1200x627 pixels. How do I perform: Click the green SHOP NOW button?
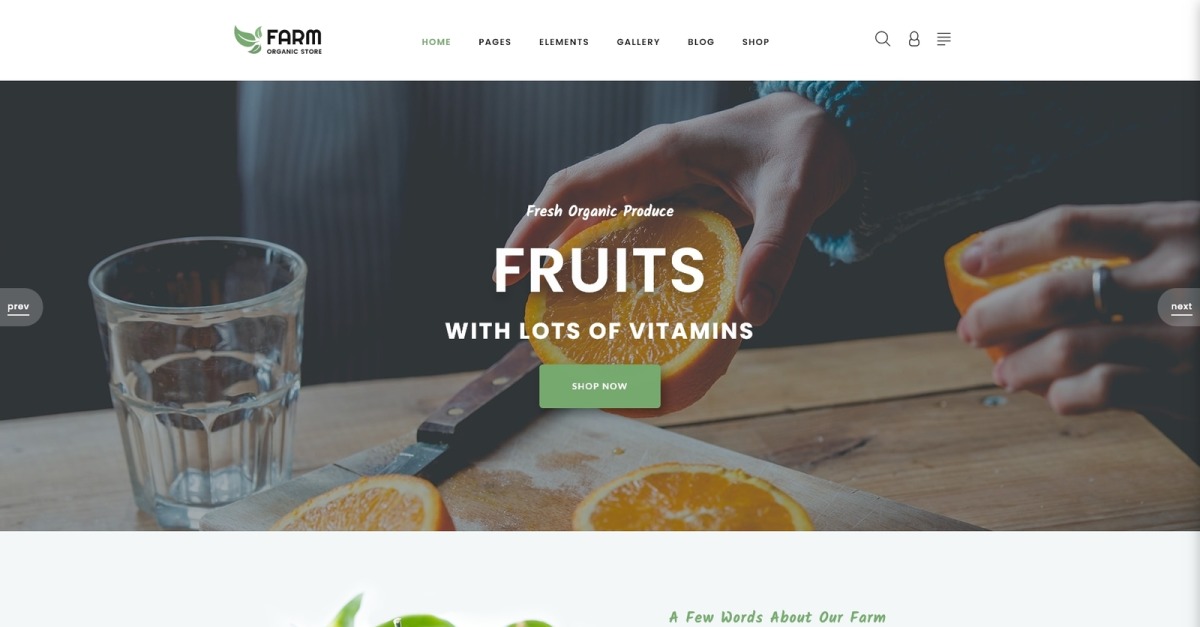pyautogui.click(x=600, y=386)
